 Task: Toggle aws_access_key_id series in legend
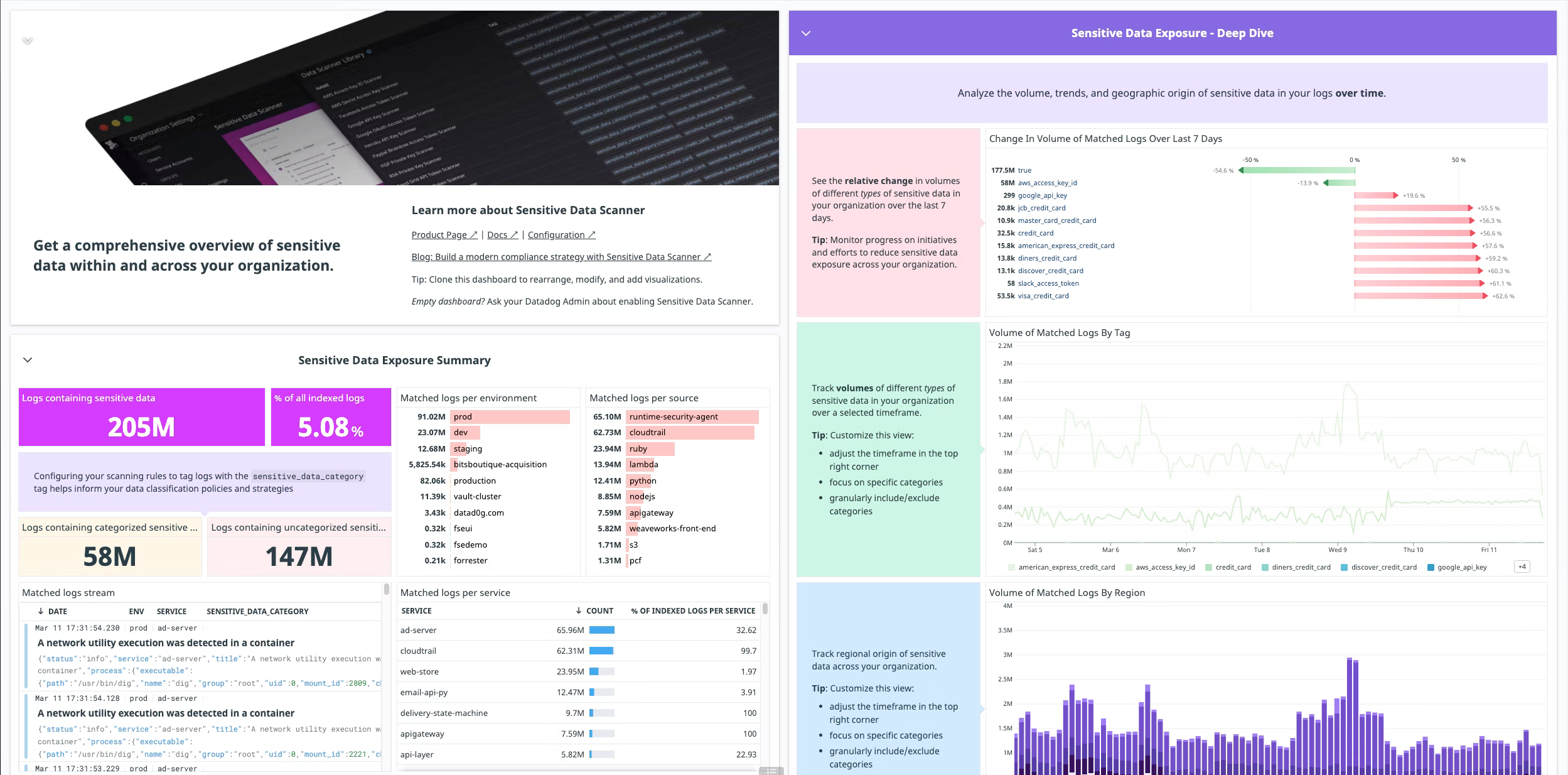pos(1164,567)
